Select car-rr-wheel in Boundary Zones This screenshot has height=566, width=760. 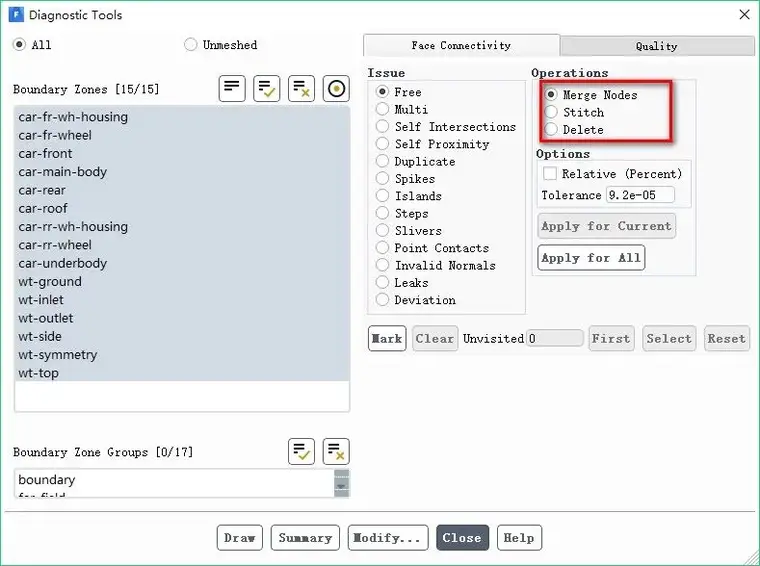pyautogui.click(x=182, y=245)
